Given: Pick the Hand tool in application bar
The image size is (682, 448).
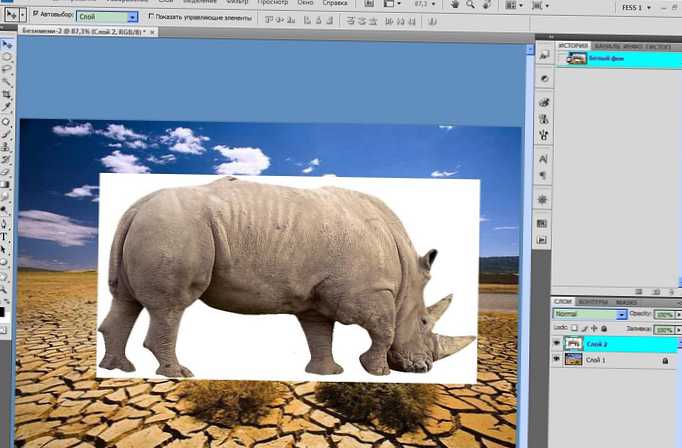Looking at the screenshot, I should click(x=455, y=4).
